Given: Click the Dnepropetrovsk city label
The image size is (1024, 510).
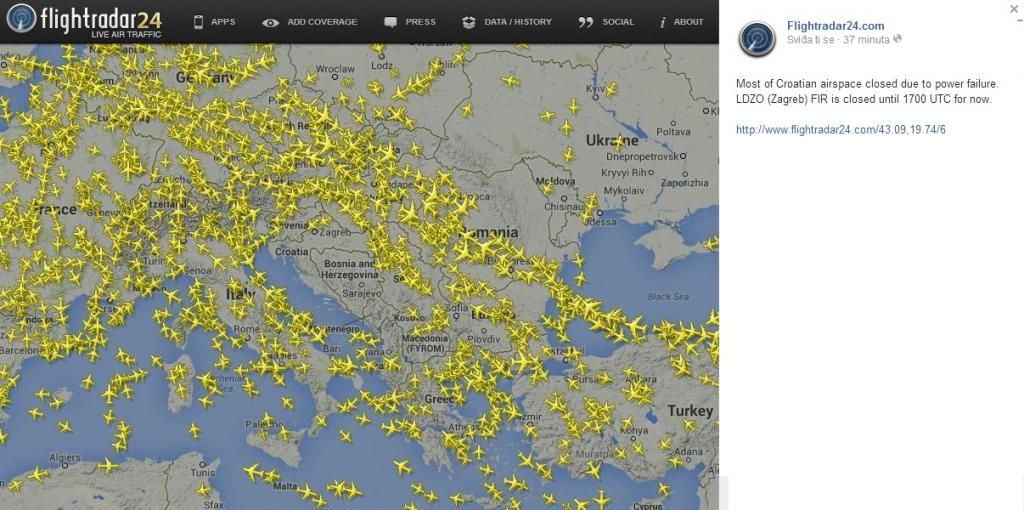Looking at the screenshot, I should (x=643, y=157).
